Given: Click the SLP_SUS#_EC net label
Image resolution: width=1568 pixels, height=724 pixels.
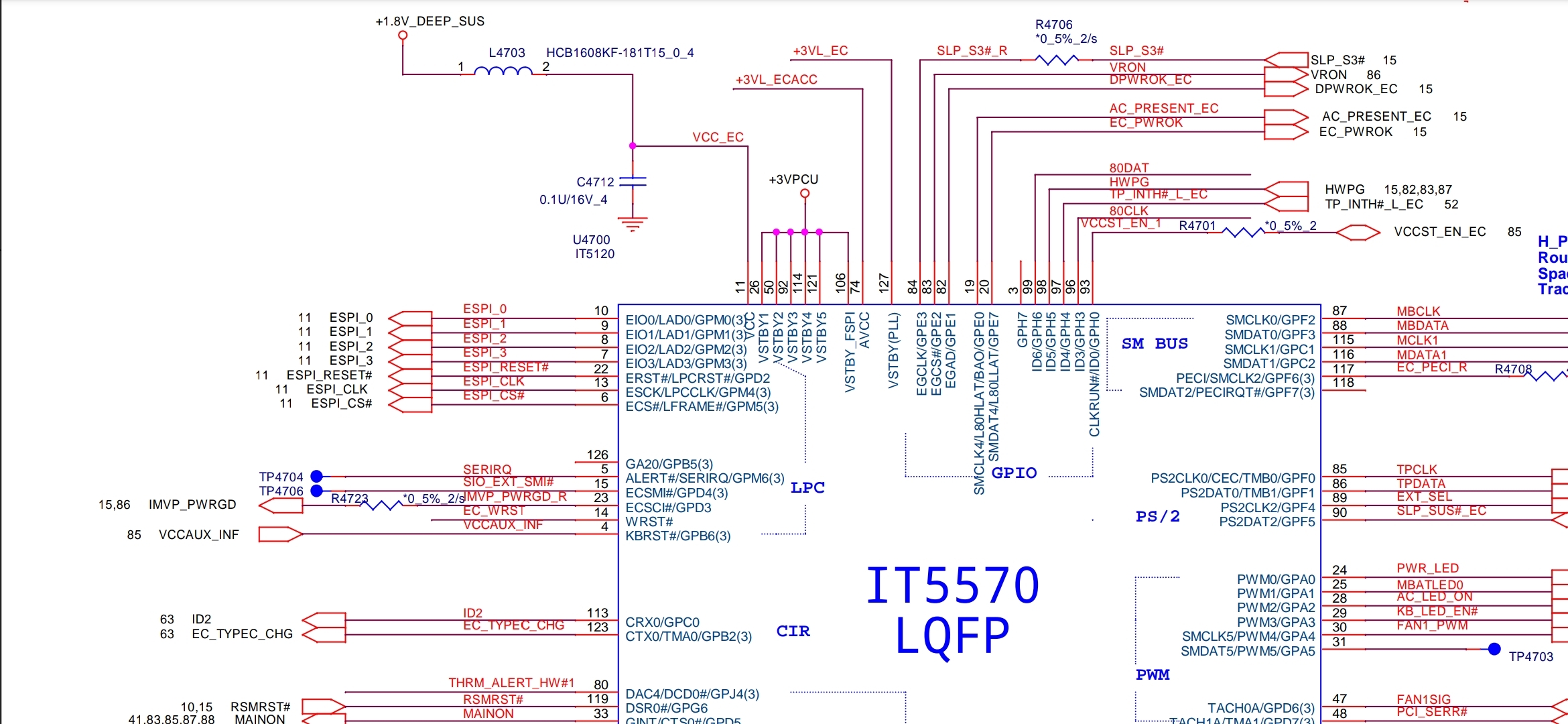Looking at the screenshot, I should point(1441,510).
